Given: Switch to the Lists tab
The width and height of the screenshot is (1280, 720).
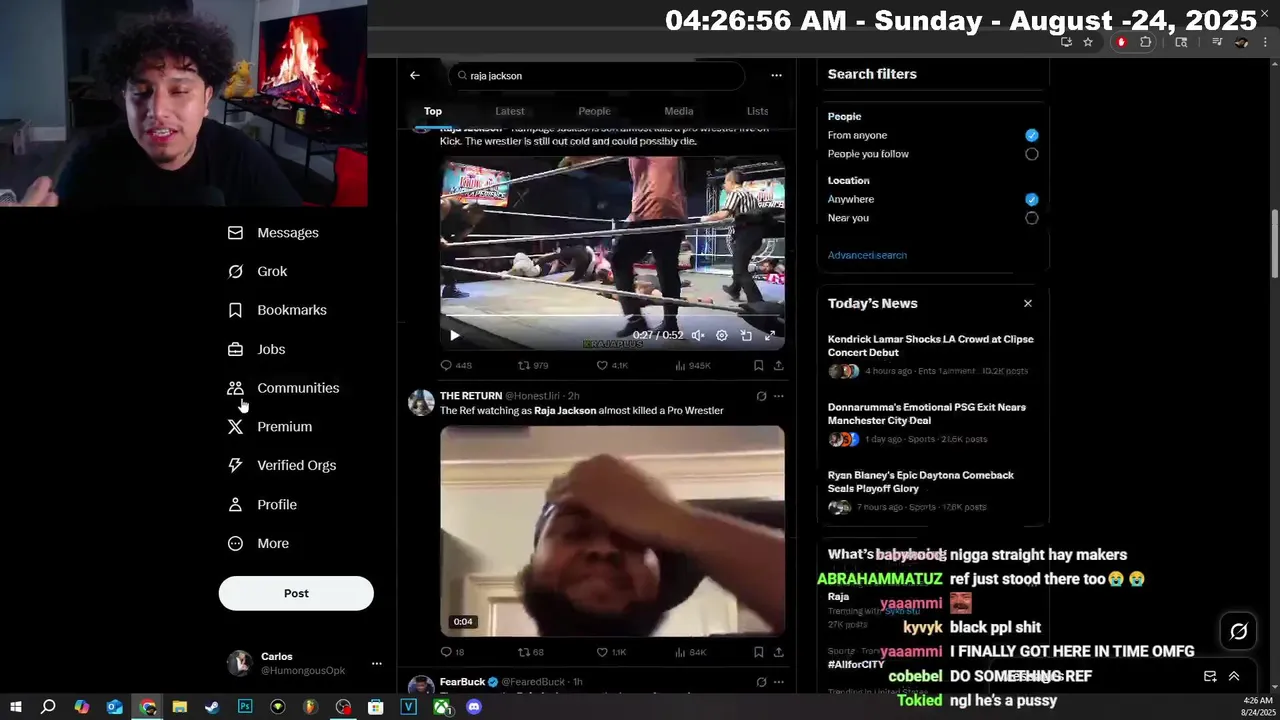Looking at the screenshot, I should [x=758, y=111].
